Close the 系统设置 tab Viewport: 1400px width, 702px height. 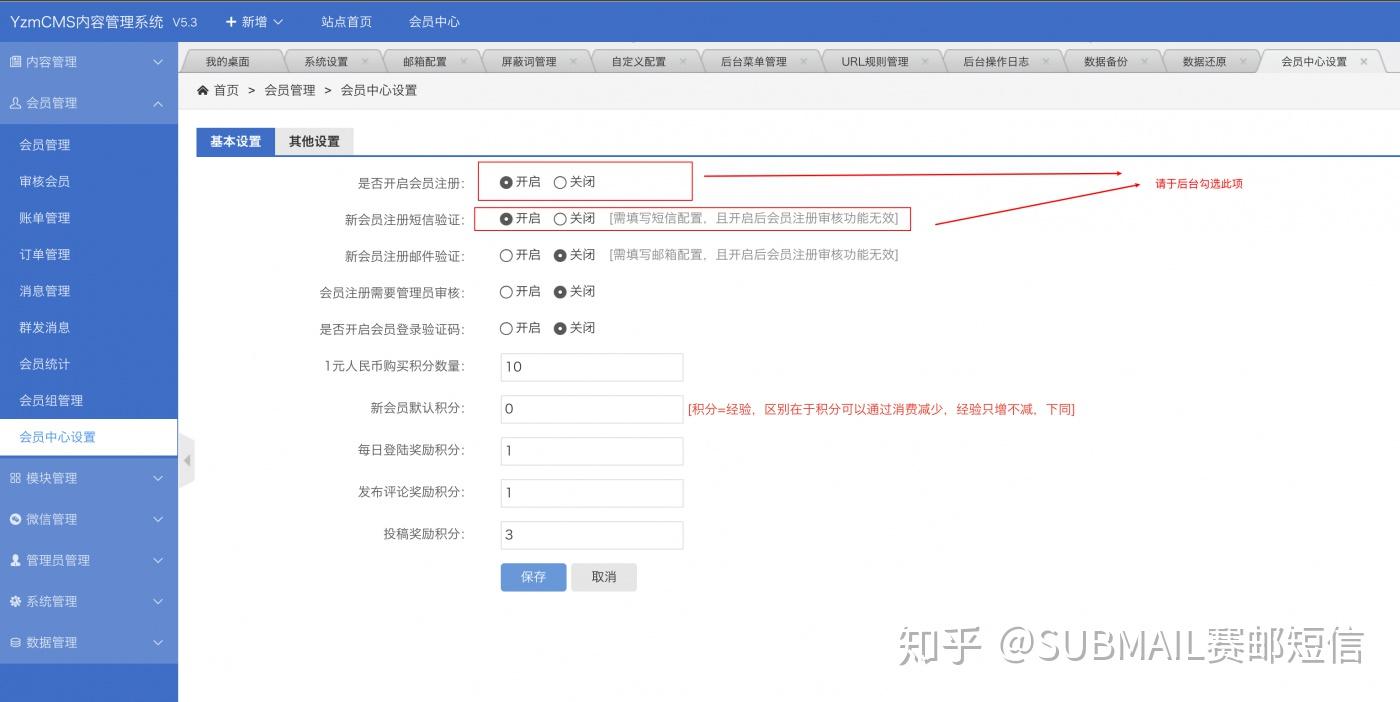(x=366, y=61)
